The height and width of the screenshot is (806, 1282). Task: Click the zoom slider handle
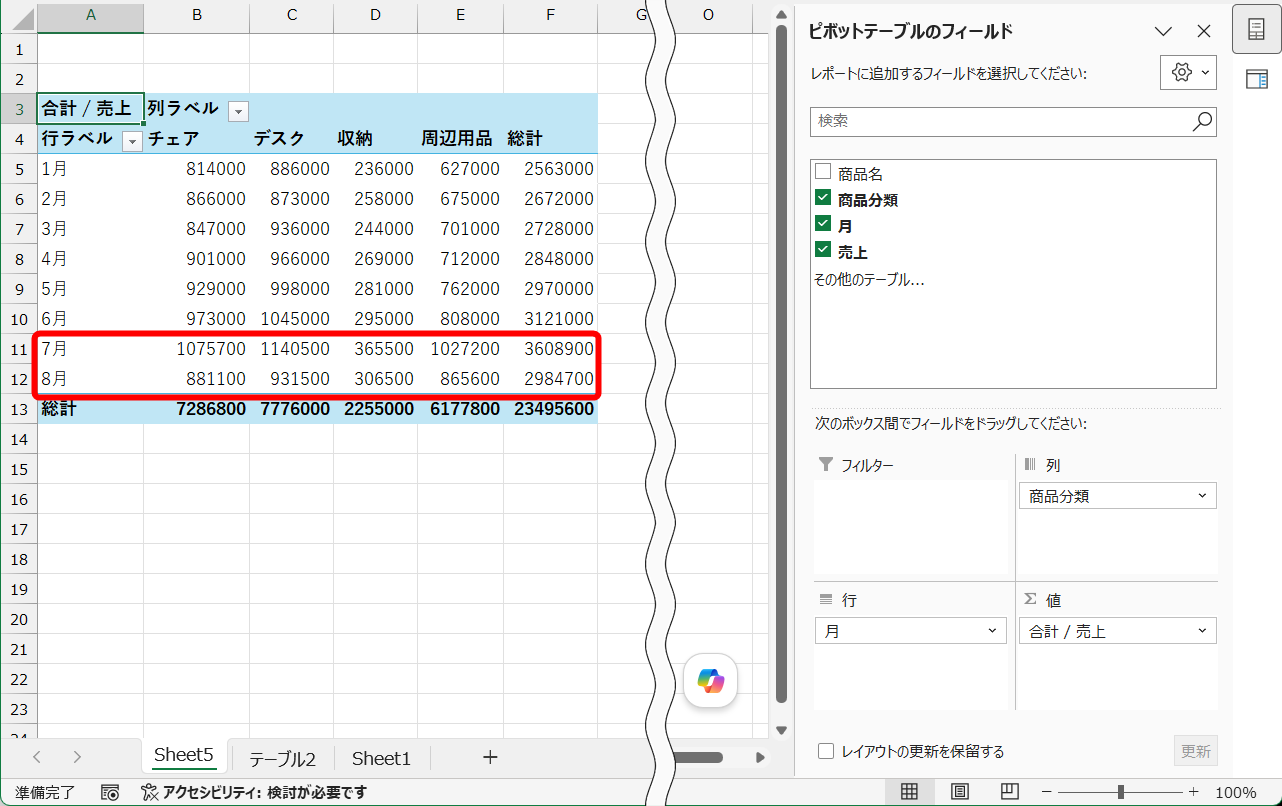[1120, 792]
